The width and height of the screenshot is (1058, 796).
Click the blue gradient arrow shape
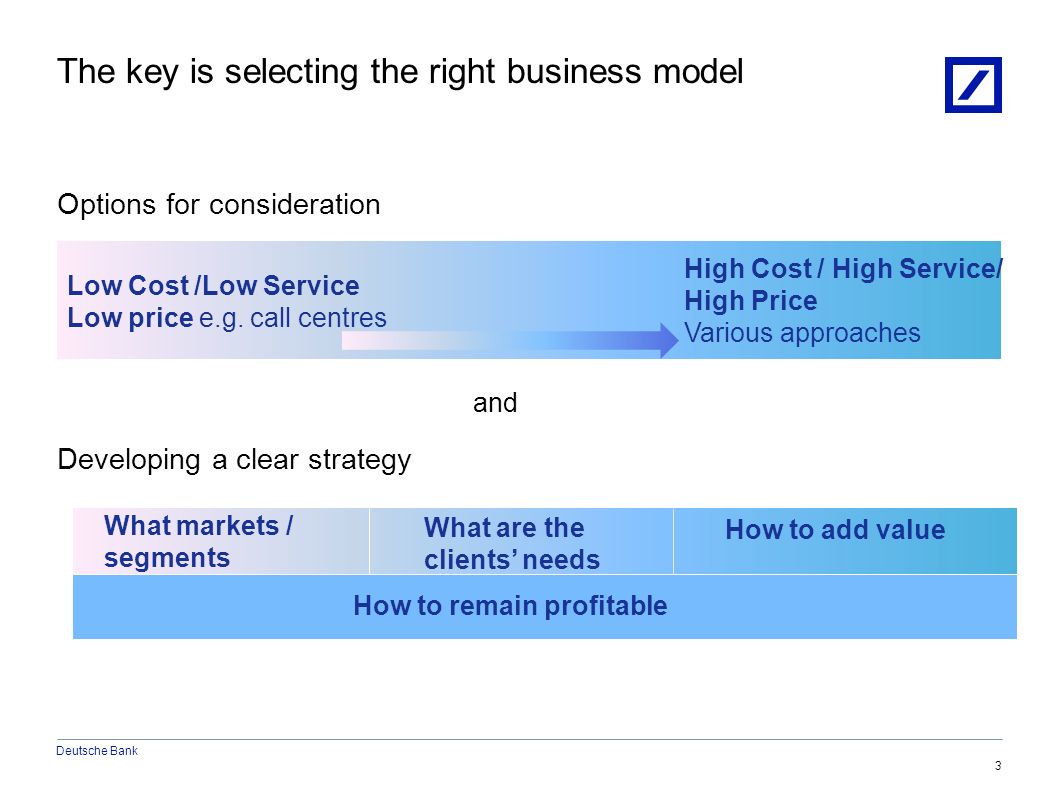(510, 340)
